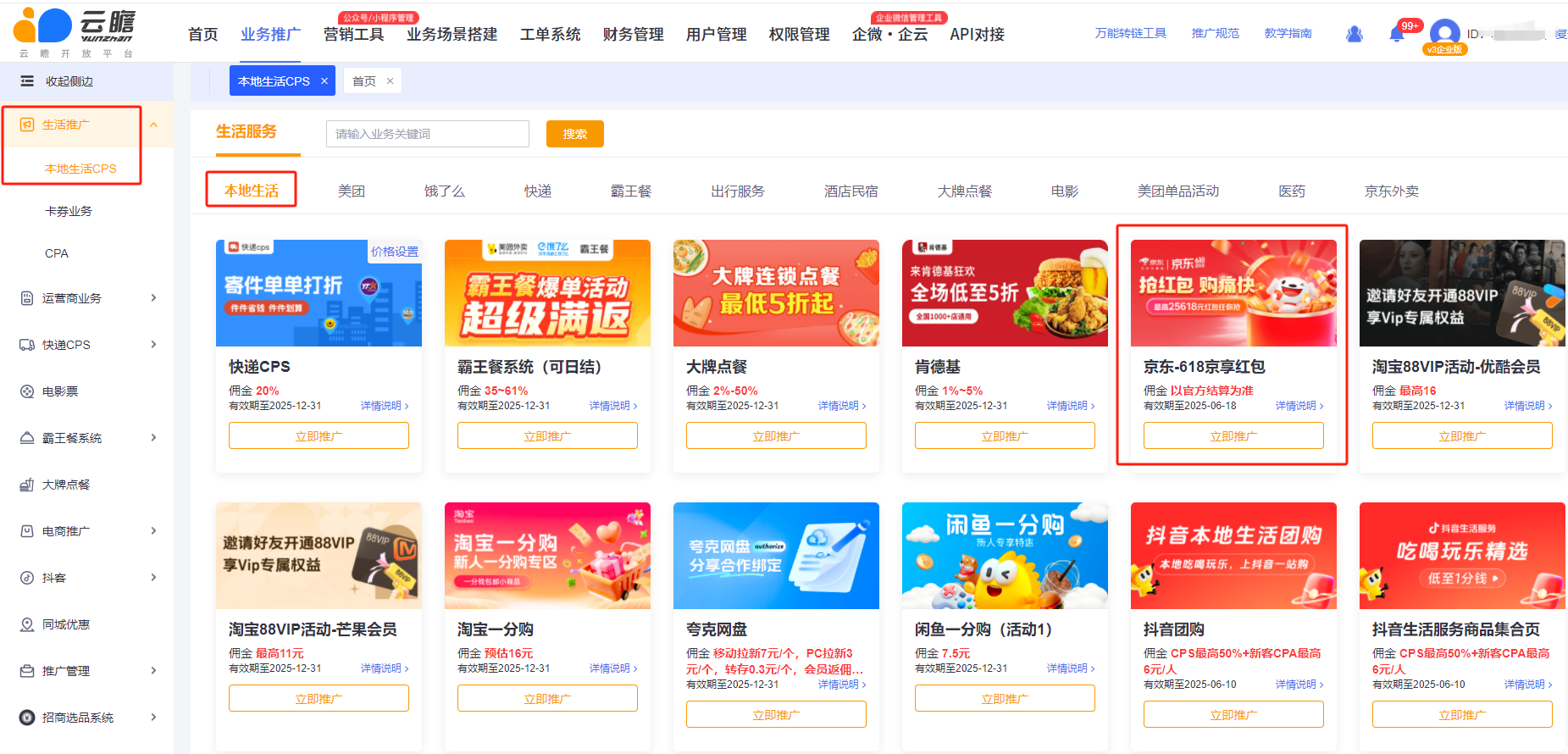The height and width of the screenshot is (754, 1568).
Task: Click 立即推广 on 夸克网盘 card
Action: pos(776,715)
